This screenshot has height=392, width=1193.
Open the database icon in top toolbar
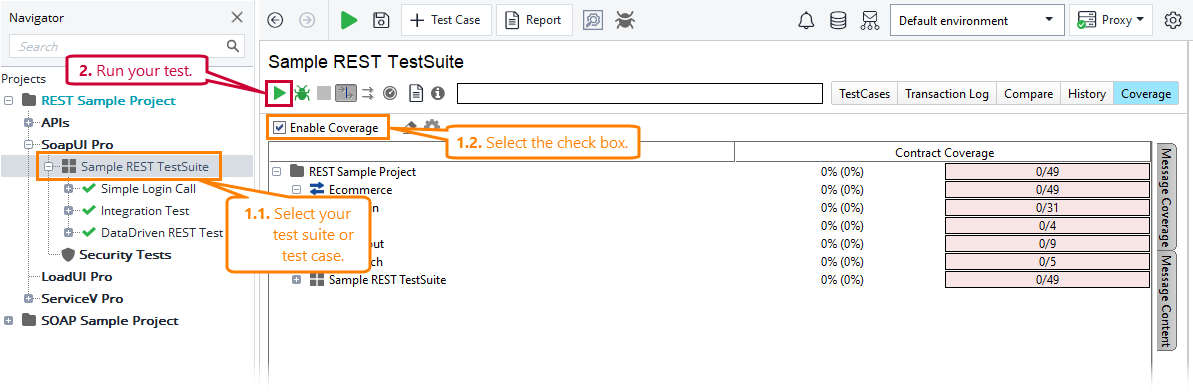[838, 21]
